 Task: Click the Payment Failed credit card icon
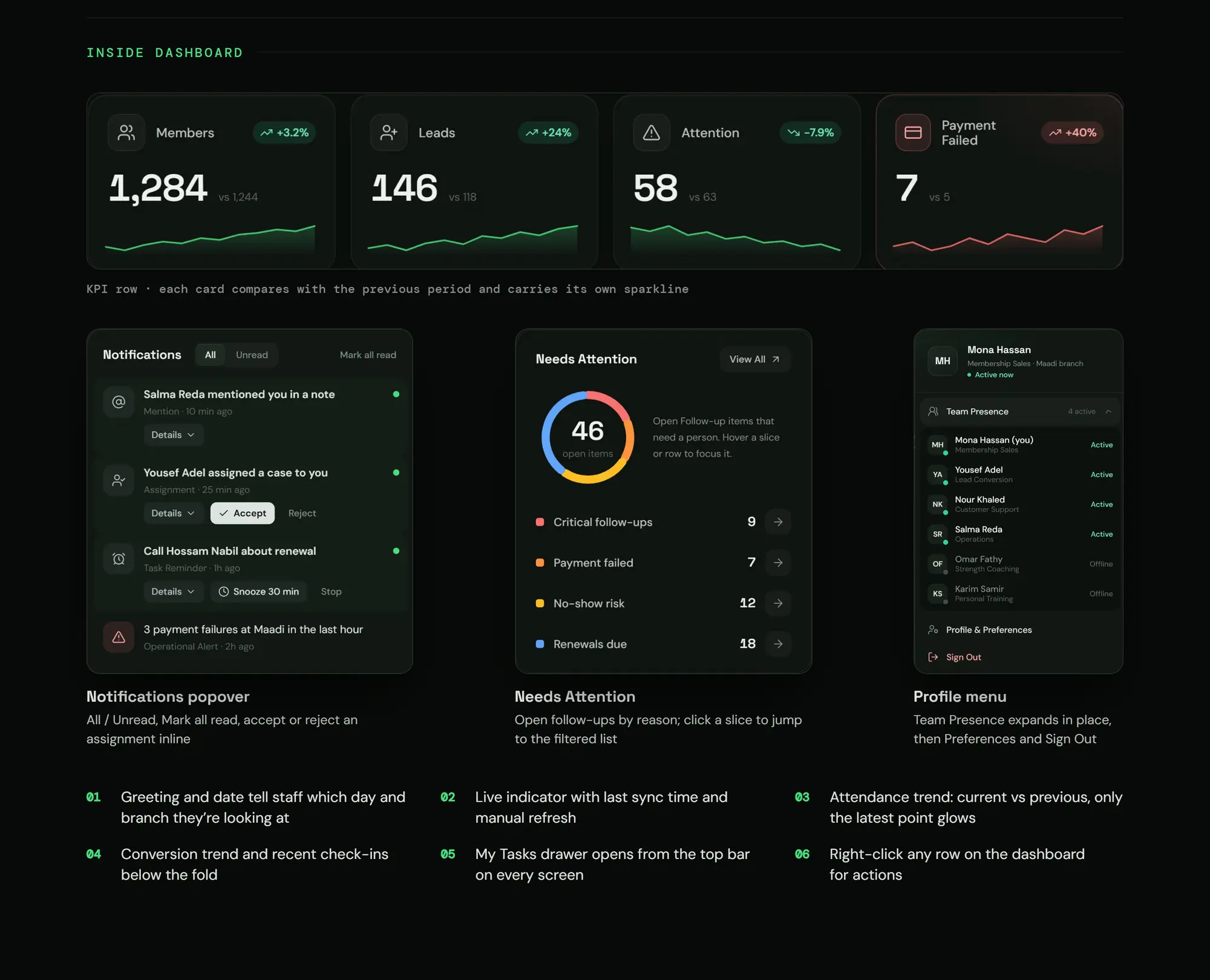click(913, 132)
